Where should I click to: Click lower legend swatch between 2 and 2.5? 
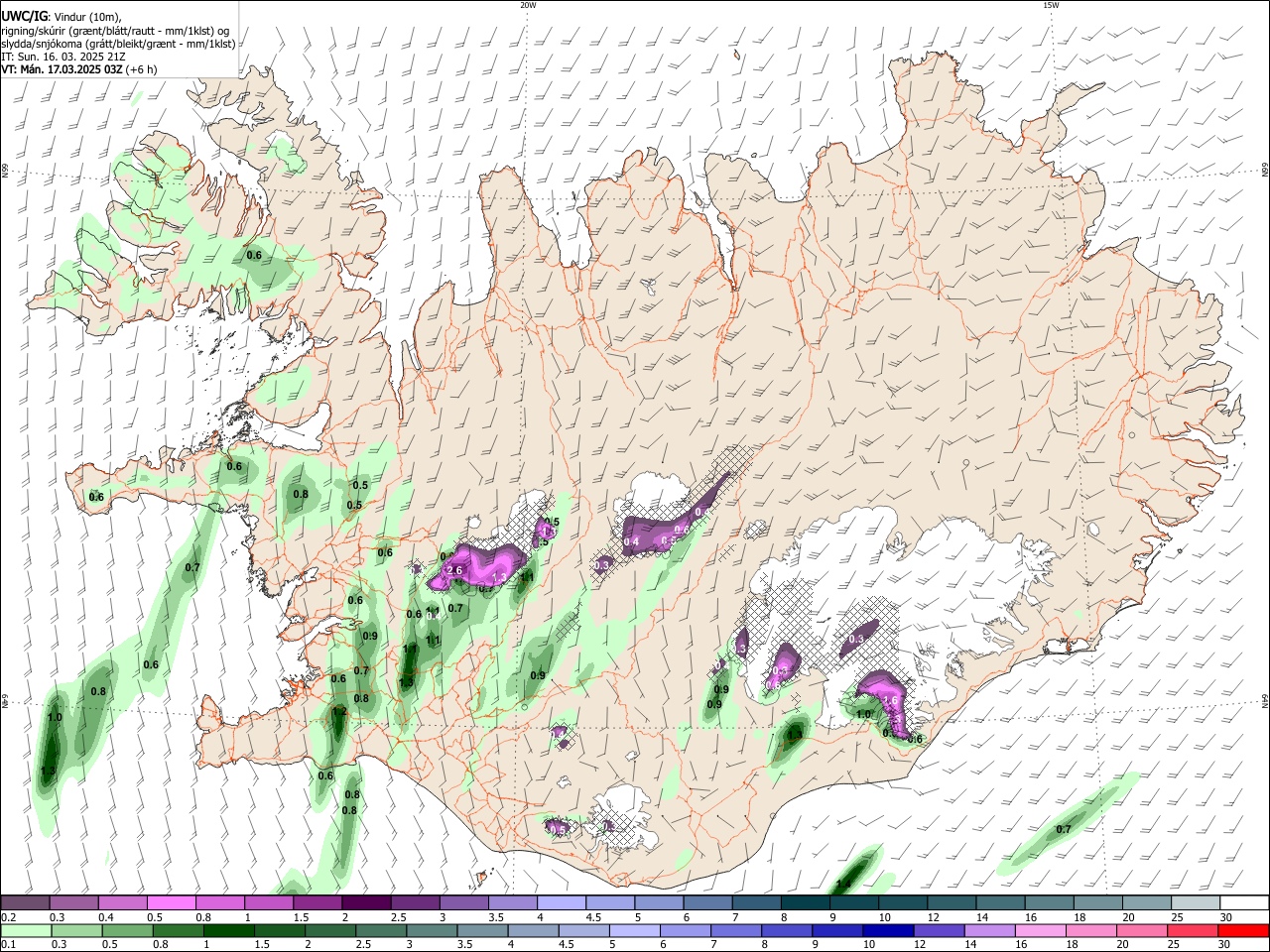[329, 930]
